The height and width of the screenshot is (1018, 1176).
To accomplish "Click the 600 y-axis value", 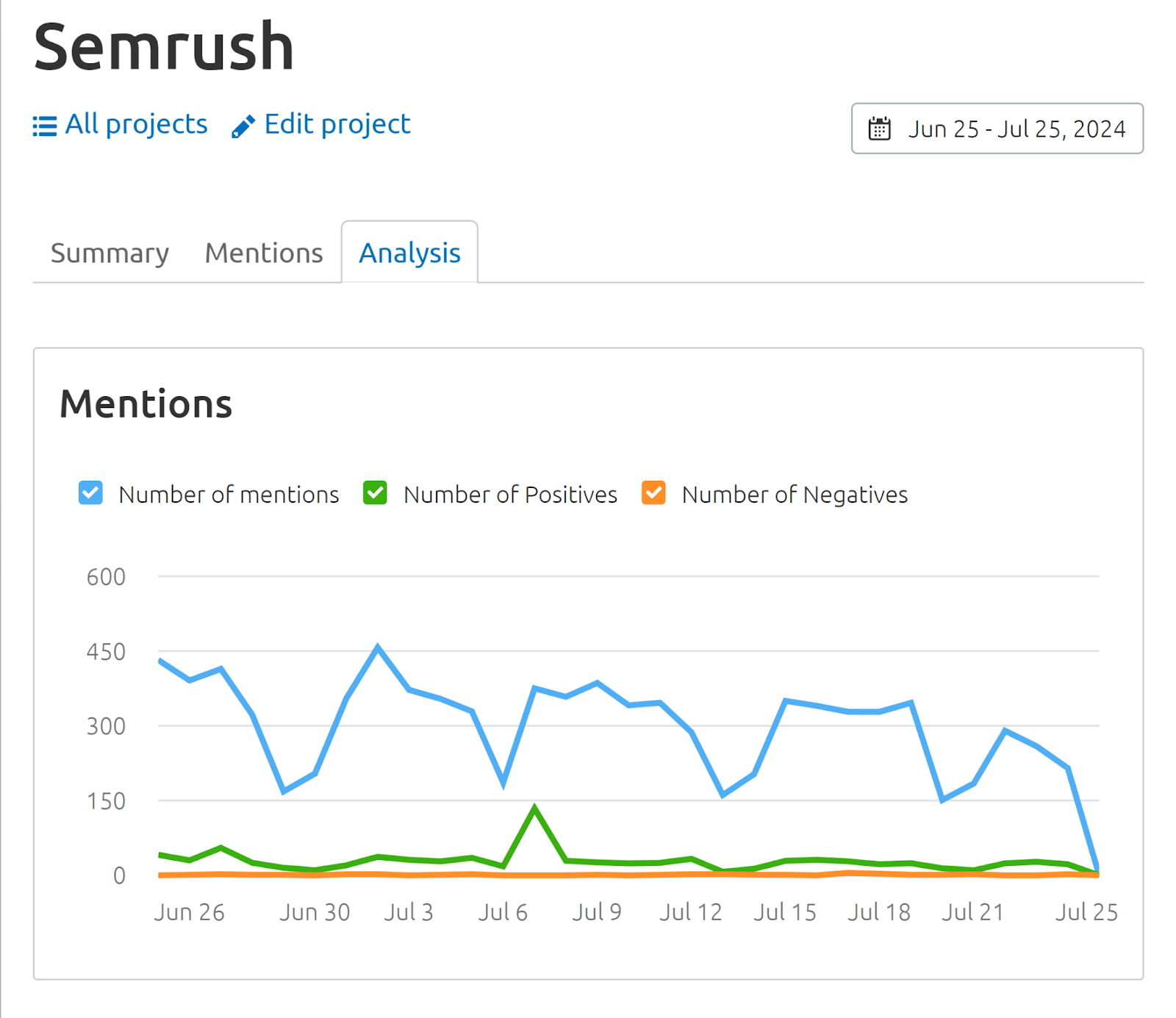I will click(x=106, y=577).
